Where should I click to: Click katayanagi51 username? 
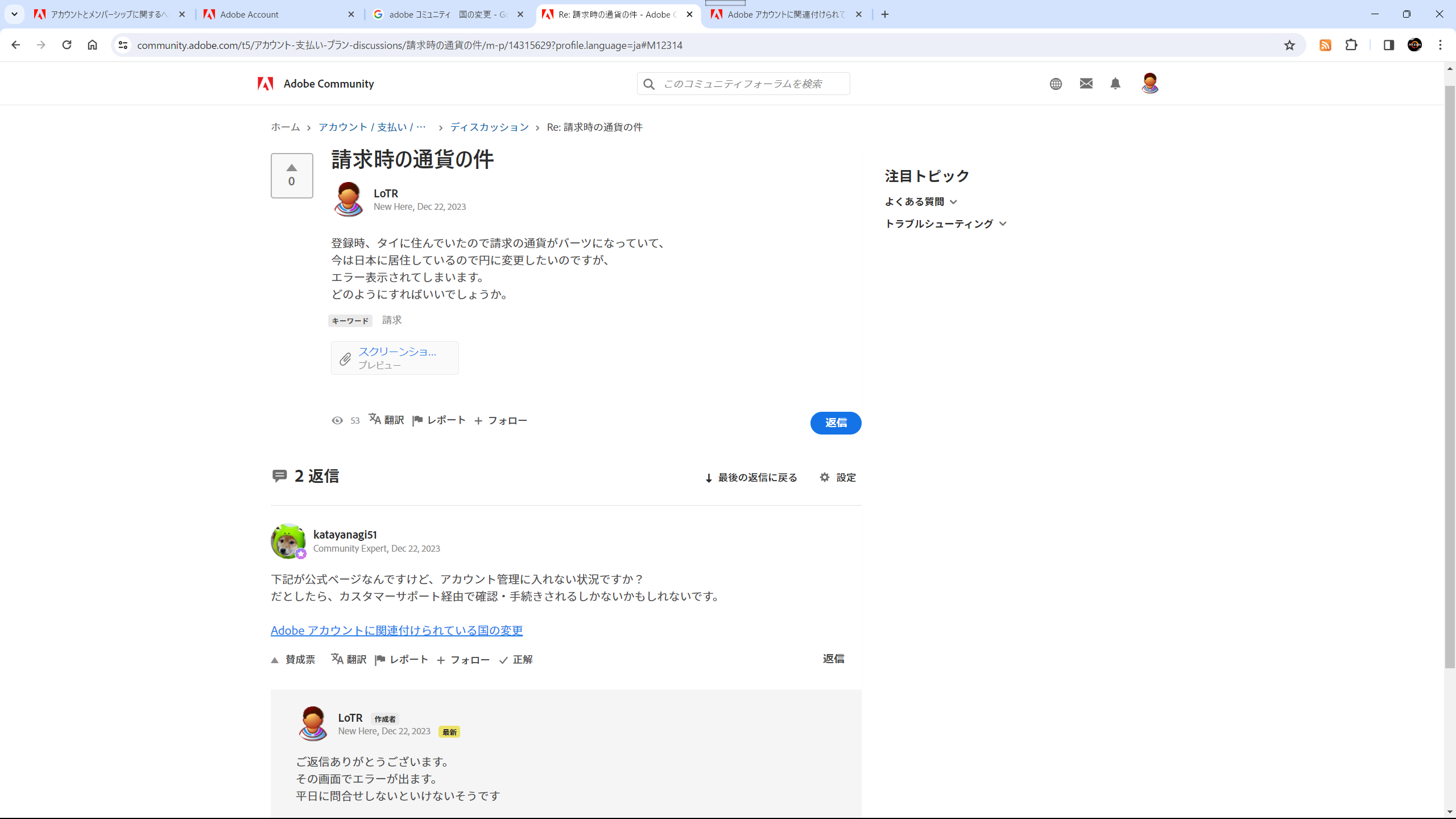345,535
